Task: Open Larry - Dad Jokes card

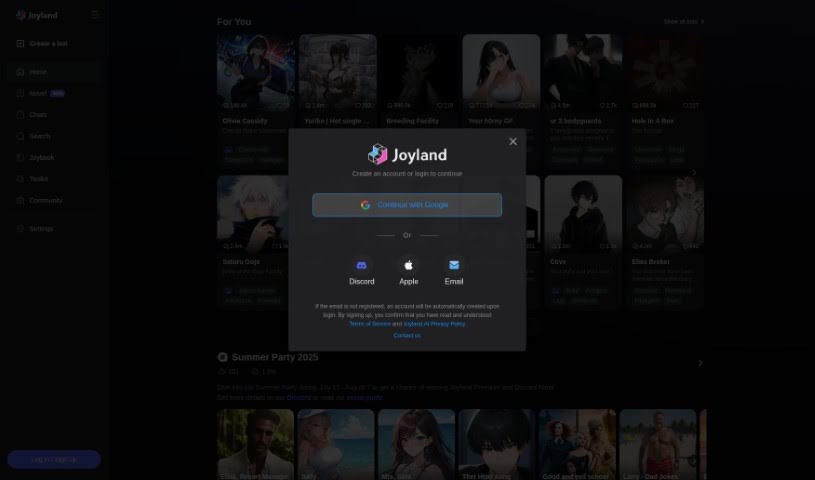Action: [x=658, y=445]
